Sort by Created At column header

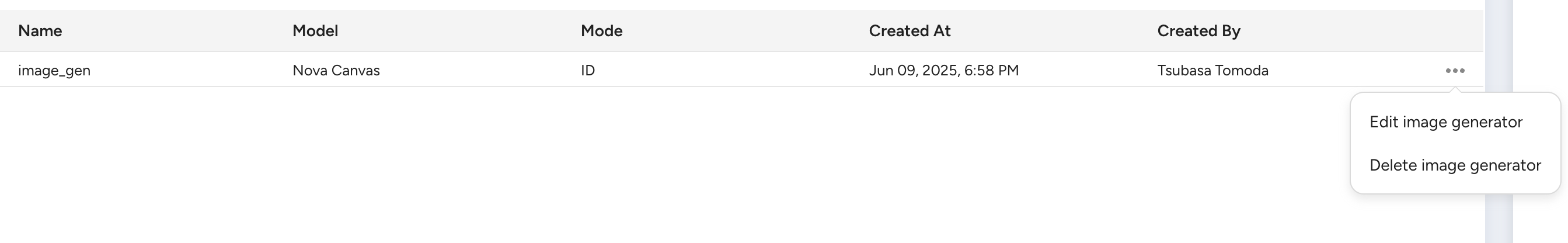[x=910, y=31]
